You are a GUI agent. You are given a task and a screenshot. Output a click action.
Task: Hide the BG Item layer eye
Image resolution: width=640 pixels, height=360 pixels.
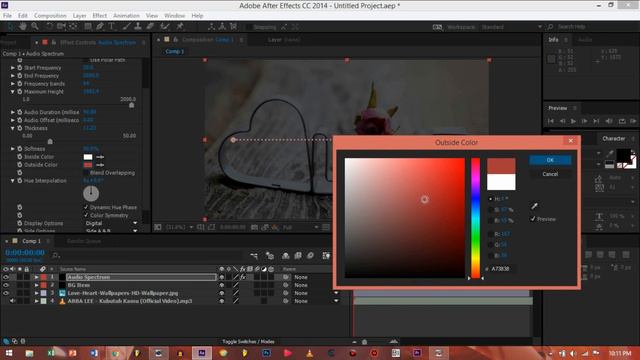click(6, 285)
